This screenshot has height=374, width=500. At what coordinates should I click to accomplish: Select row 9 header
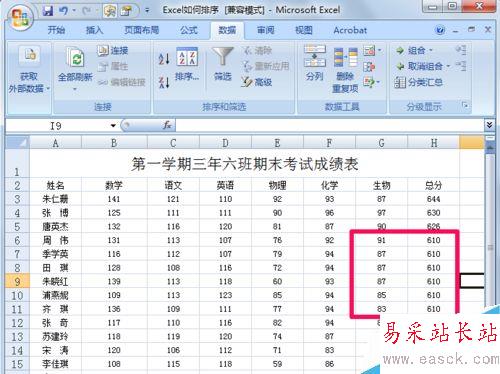click(x=17, y=281)
